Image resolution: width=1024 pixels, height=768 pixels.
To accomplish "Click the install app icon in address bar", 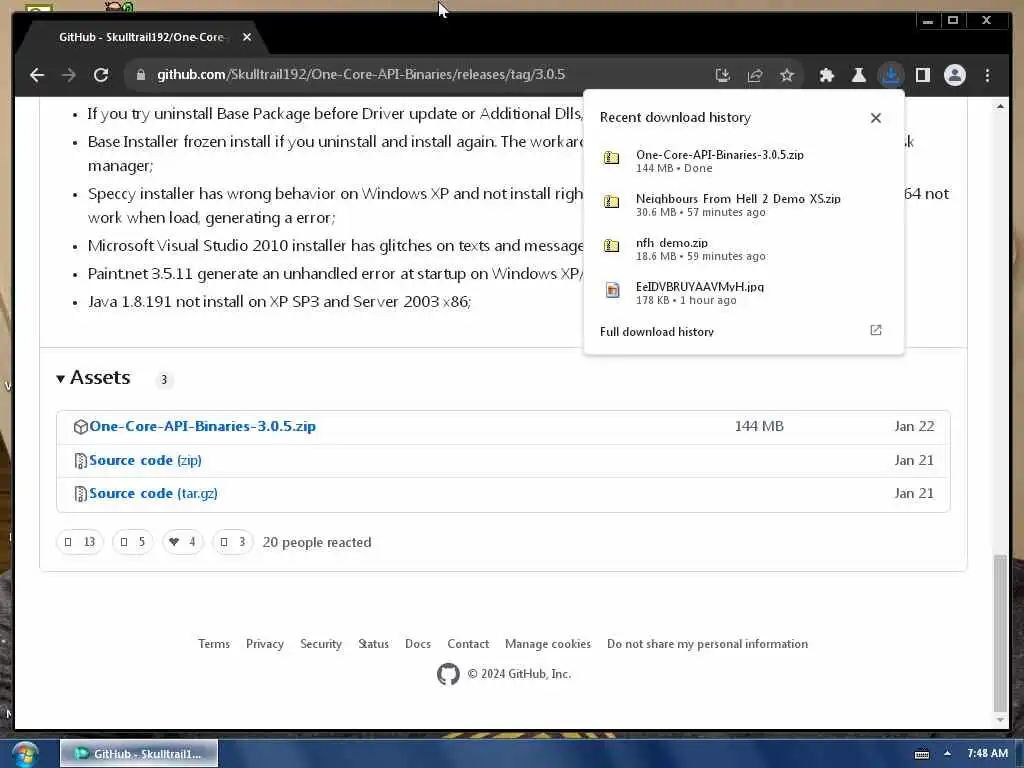I will tap(722, 75).
